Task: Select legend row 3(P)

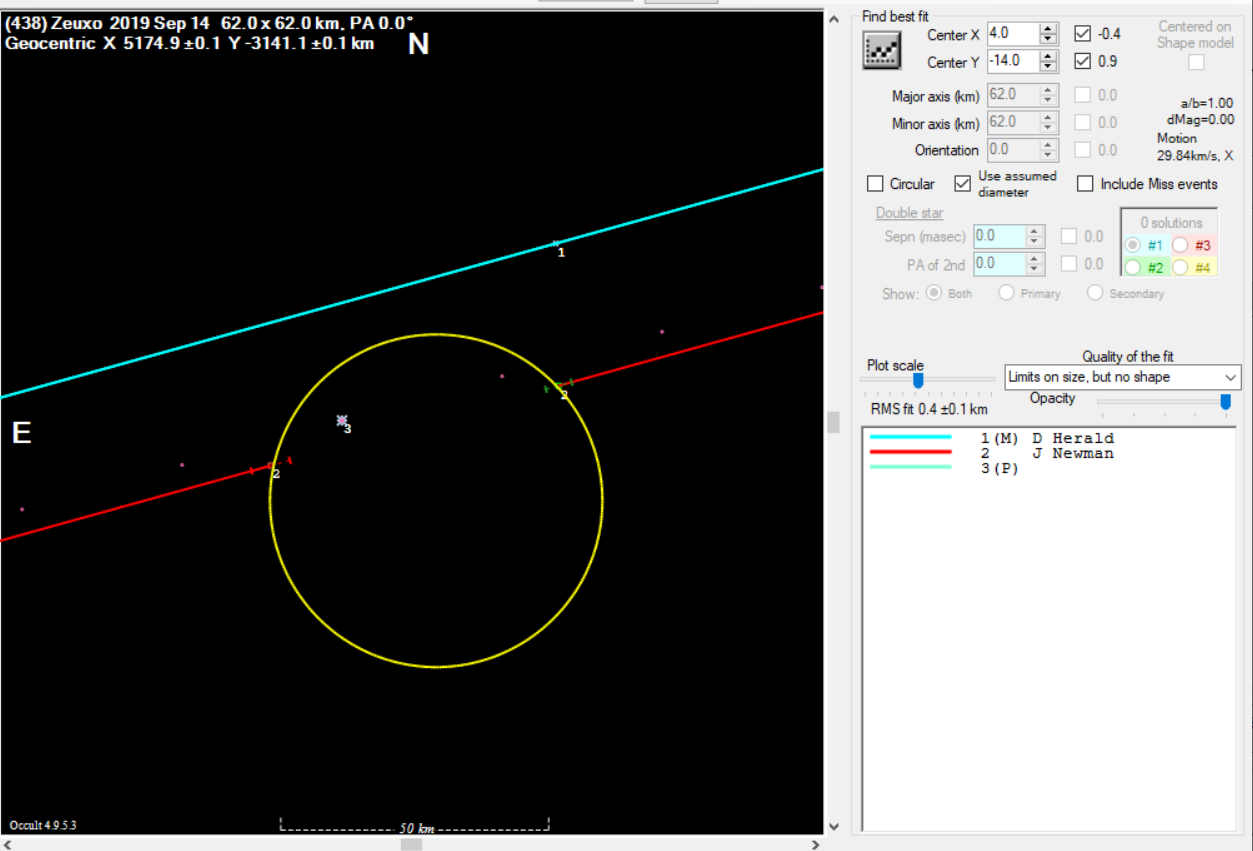Action: [1047, 469]
